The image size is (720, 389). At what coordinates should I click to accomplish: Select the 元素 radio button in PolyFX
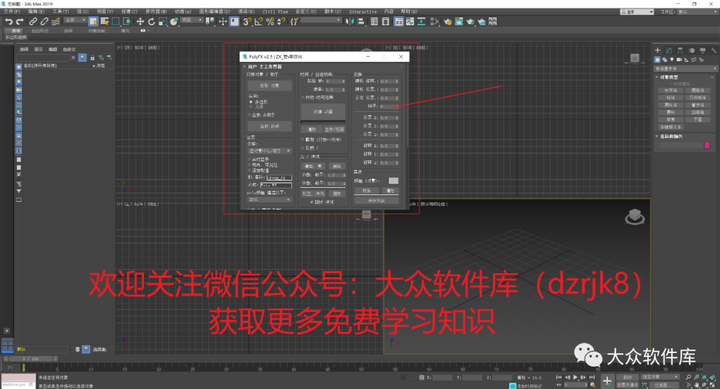pos(251,107)
